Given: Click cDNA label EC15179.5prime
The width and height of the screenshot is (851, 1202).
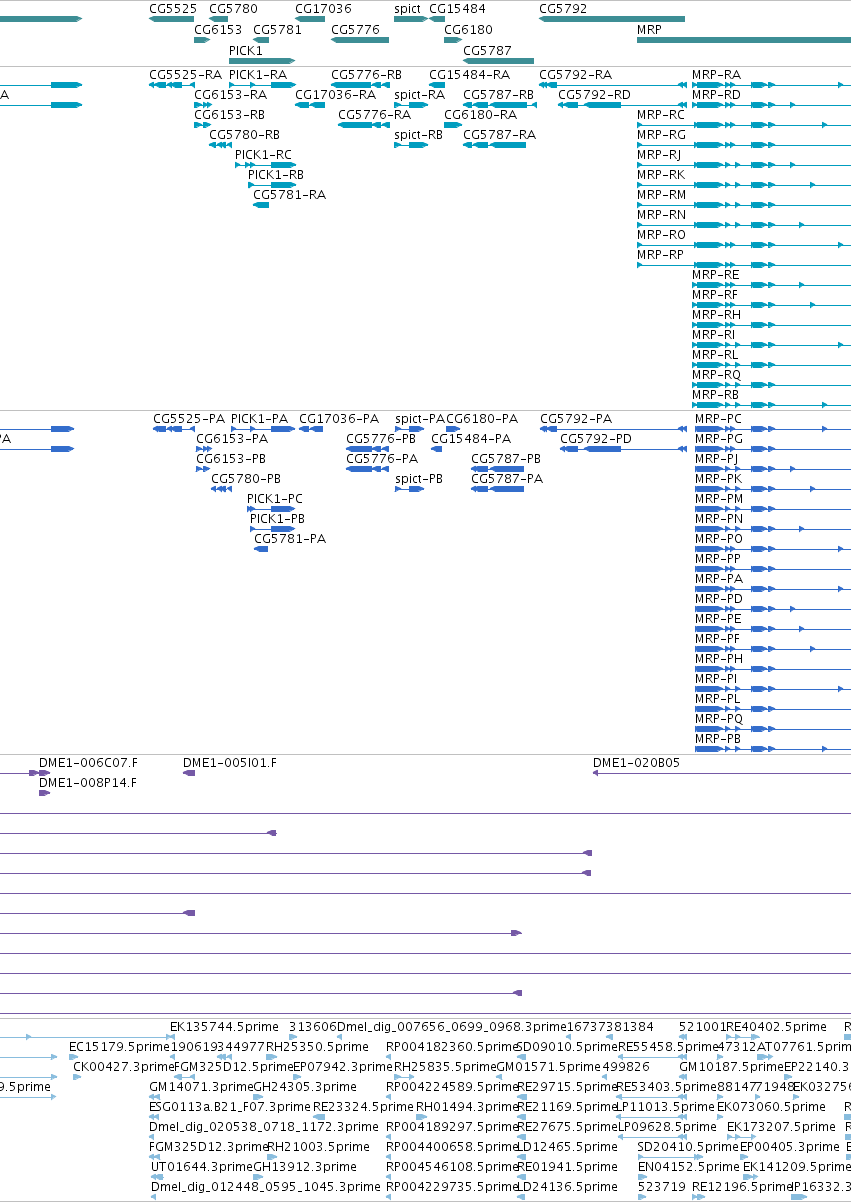Looking at the screenshot, I should tap(121, 1047).
